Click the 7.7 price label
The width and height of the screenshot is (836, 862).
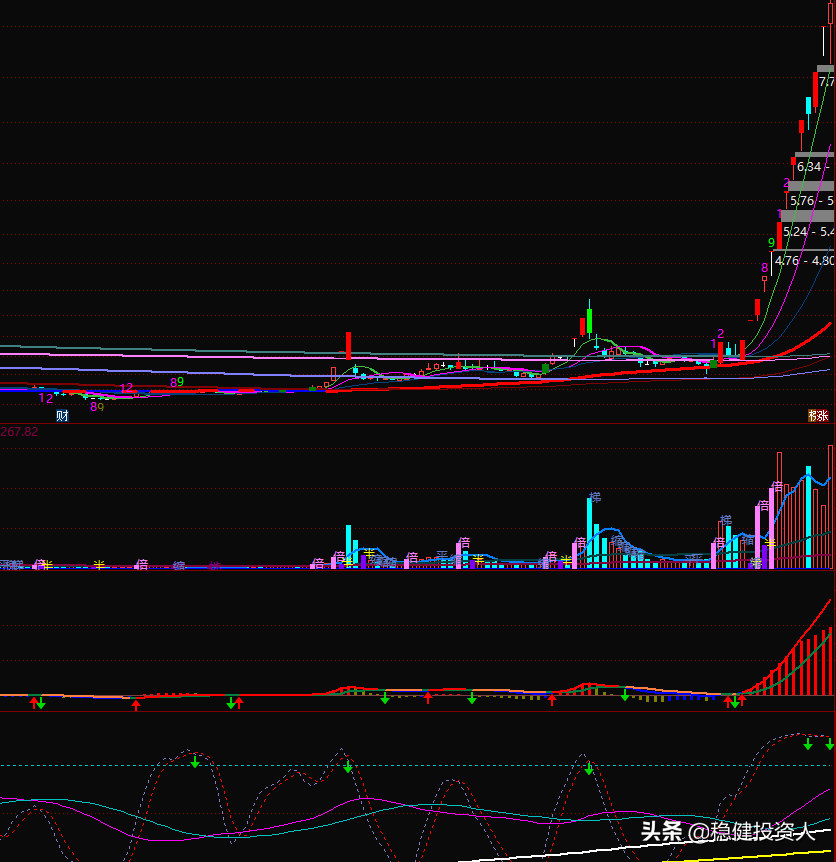[x=827, y=82]
